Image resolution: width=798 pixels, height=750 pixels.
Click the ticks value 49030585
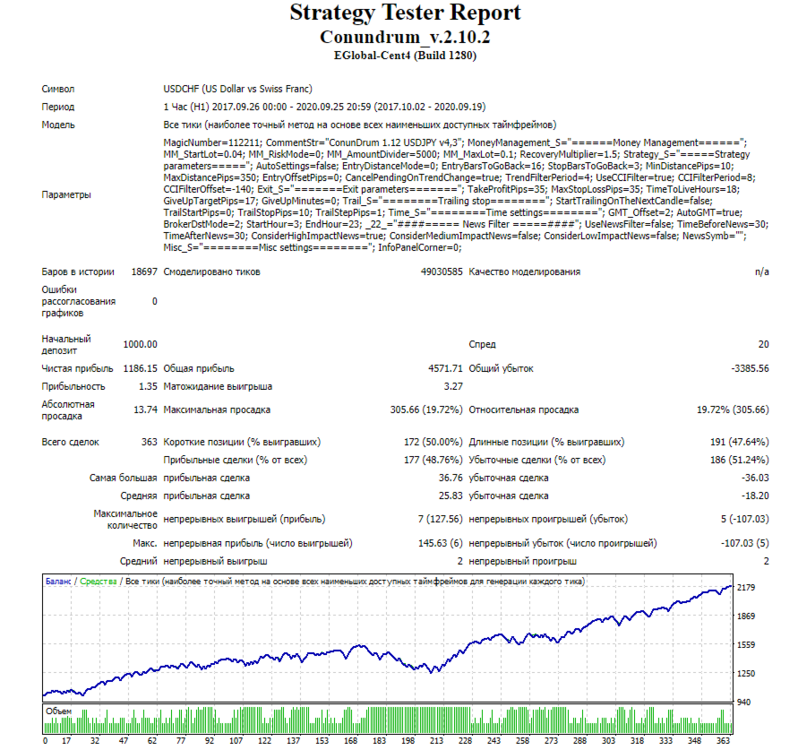pos(442,272)
